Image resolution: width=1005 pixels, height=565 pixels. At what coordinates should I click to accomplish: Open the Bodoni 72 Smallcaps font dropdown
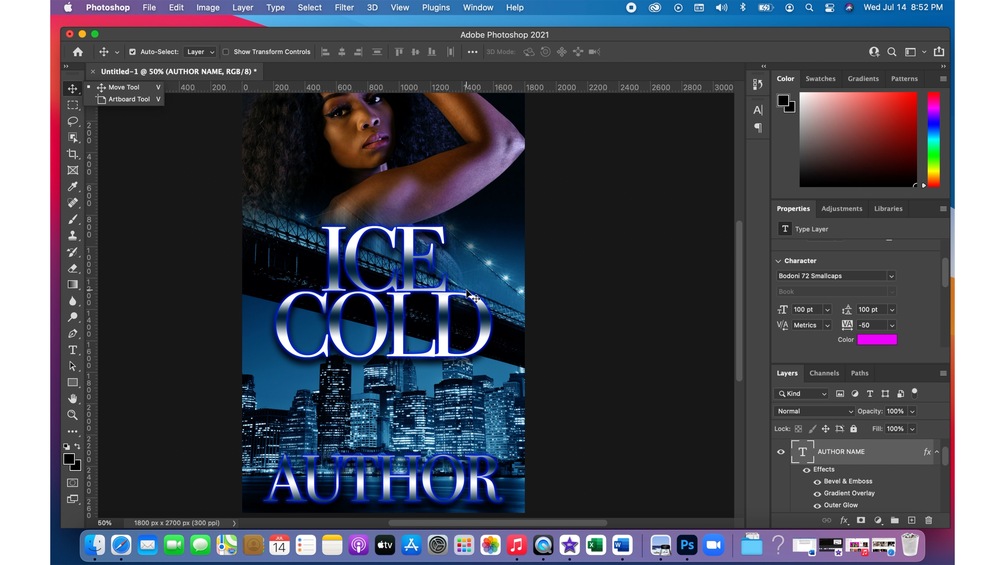(x=891, y=276)
